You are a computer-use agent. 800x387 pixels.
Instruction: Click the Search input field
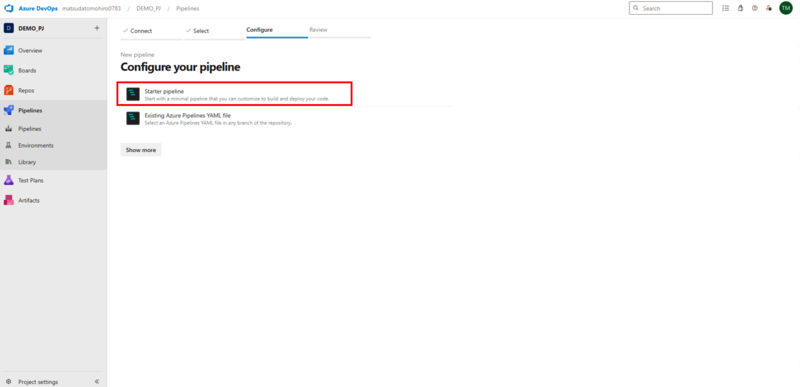click(x=670, y=8)
